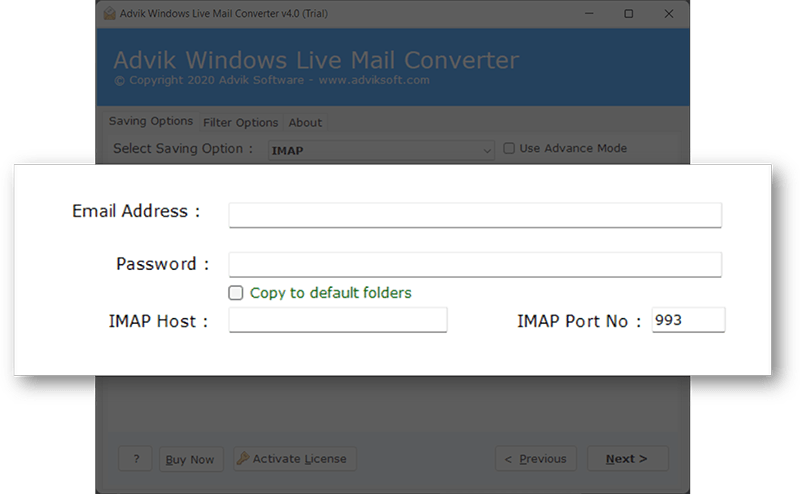Click into the Password field
The image size is (800, 494).
tap(475, 264)
